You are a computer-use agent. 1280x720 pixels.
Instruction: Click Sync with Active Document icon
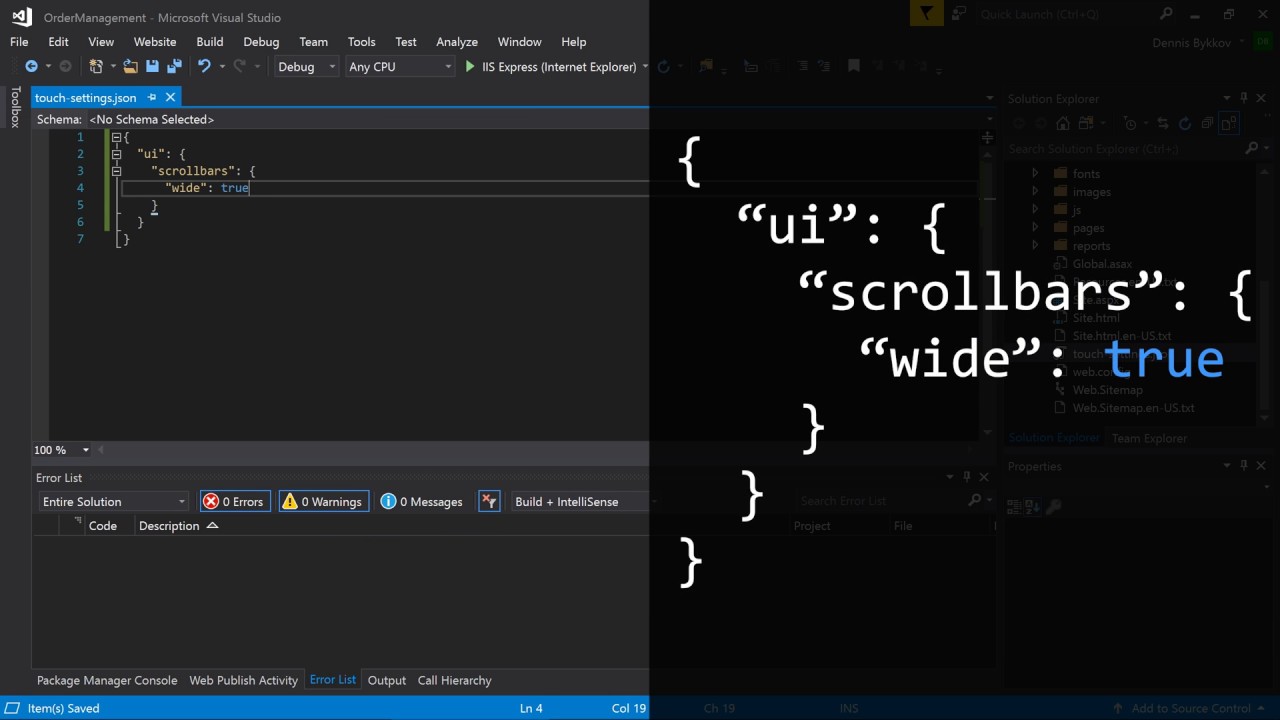tap(1162, 124)
